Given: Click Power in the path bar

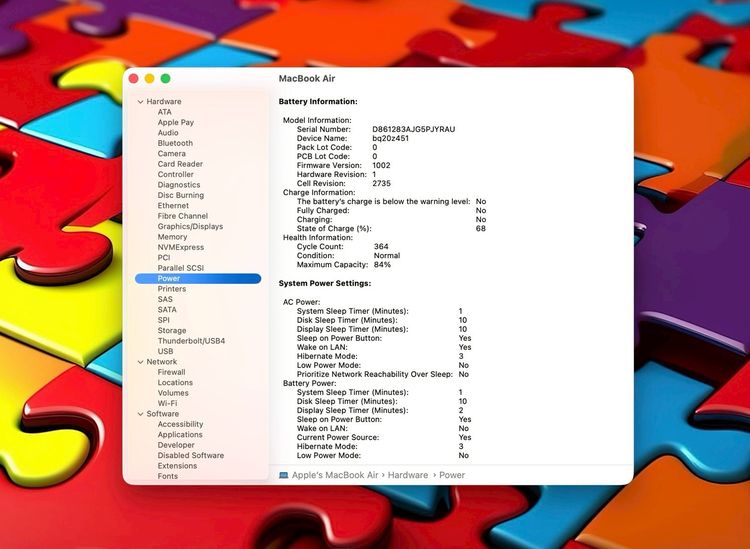Looking at the screenshot, I should [452, 475].
